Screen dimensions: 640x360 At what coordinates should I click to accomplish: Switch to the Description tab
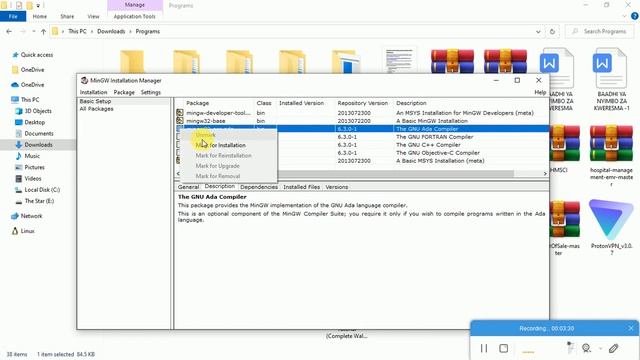[x=220, y=186]
